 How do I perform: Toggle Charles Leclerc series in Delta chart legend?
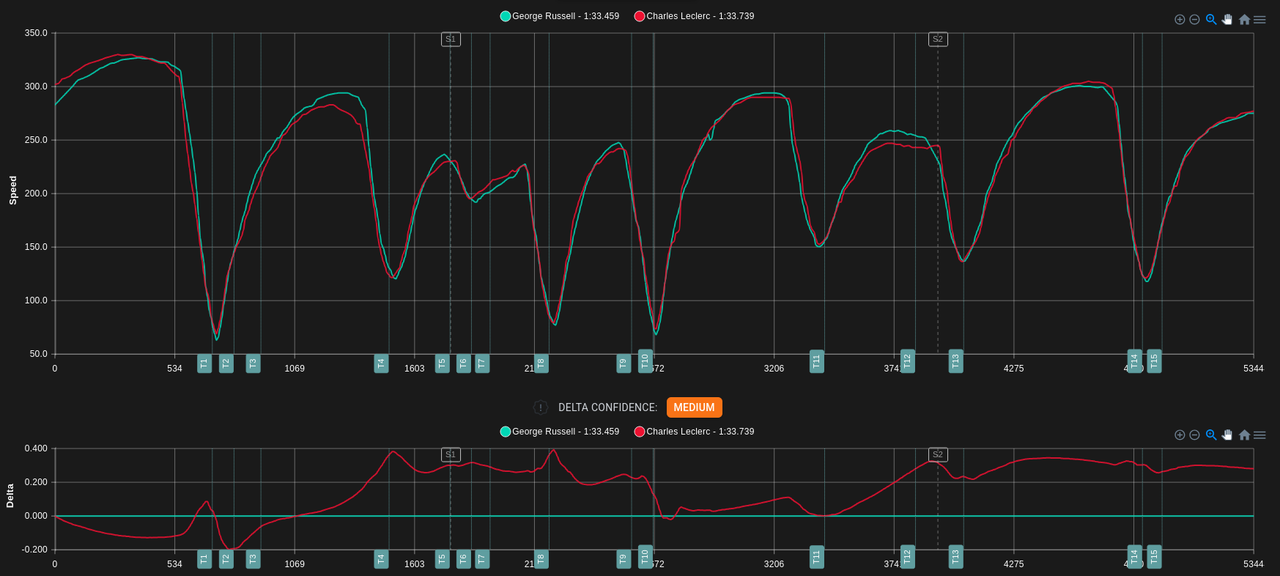(694, 431)
